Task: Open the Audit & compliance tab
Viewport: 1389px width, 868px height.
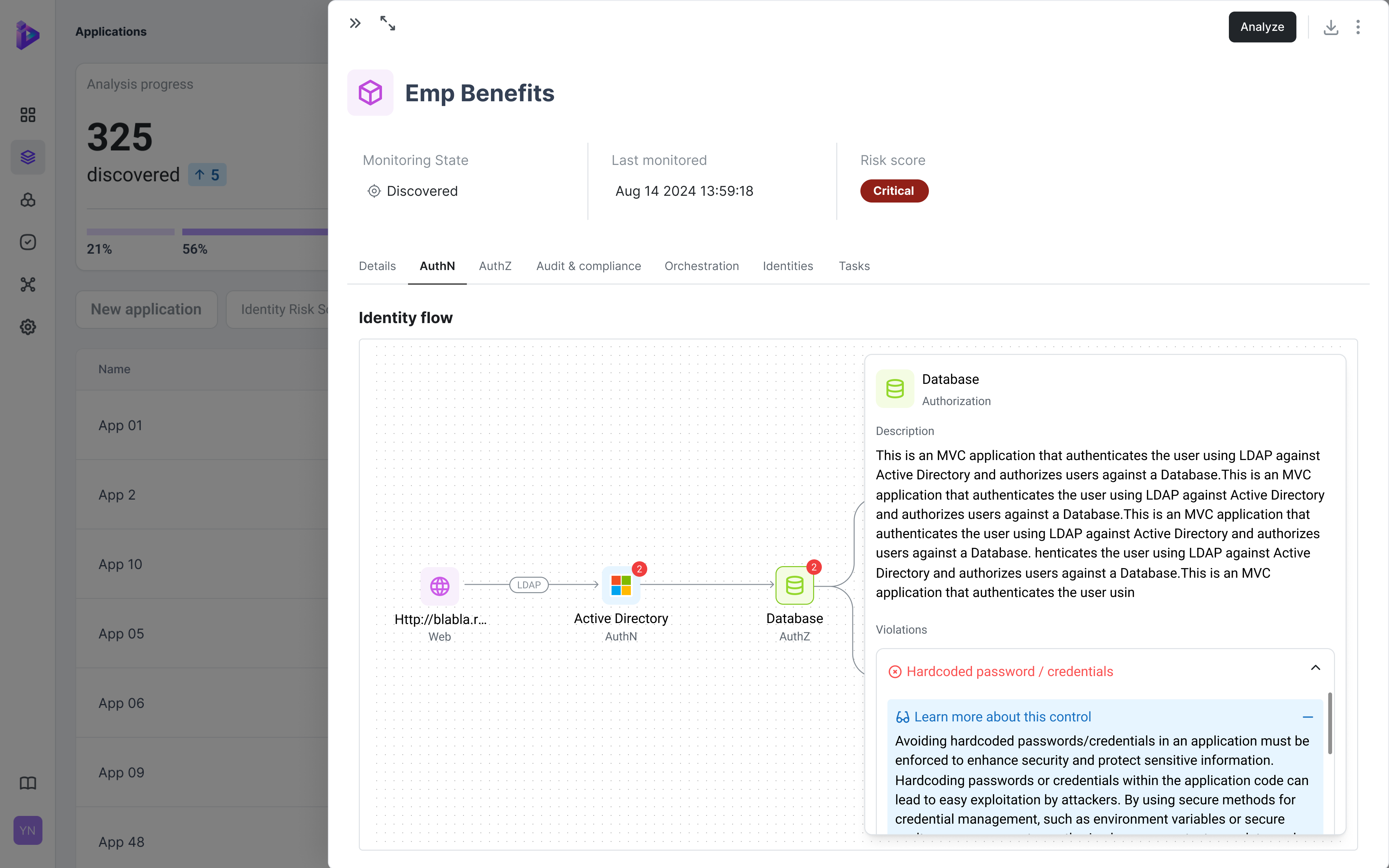Action: [588, 266]
